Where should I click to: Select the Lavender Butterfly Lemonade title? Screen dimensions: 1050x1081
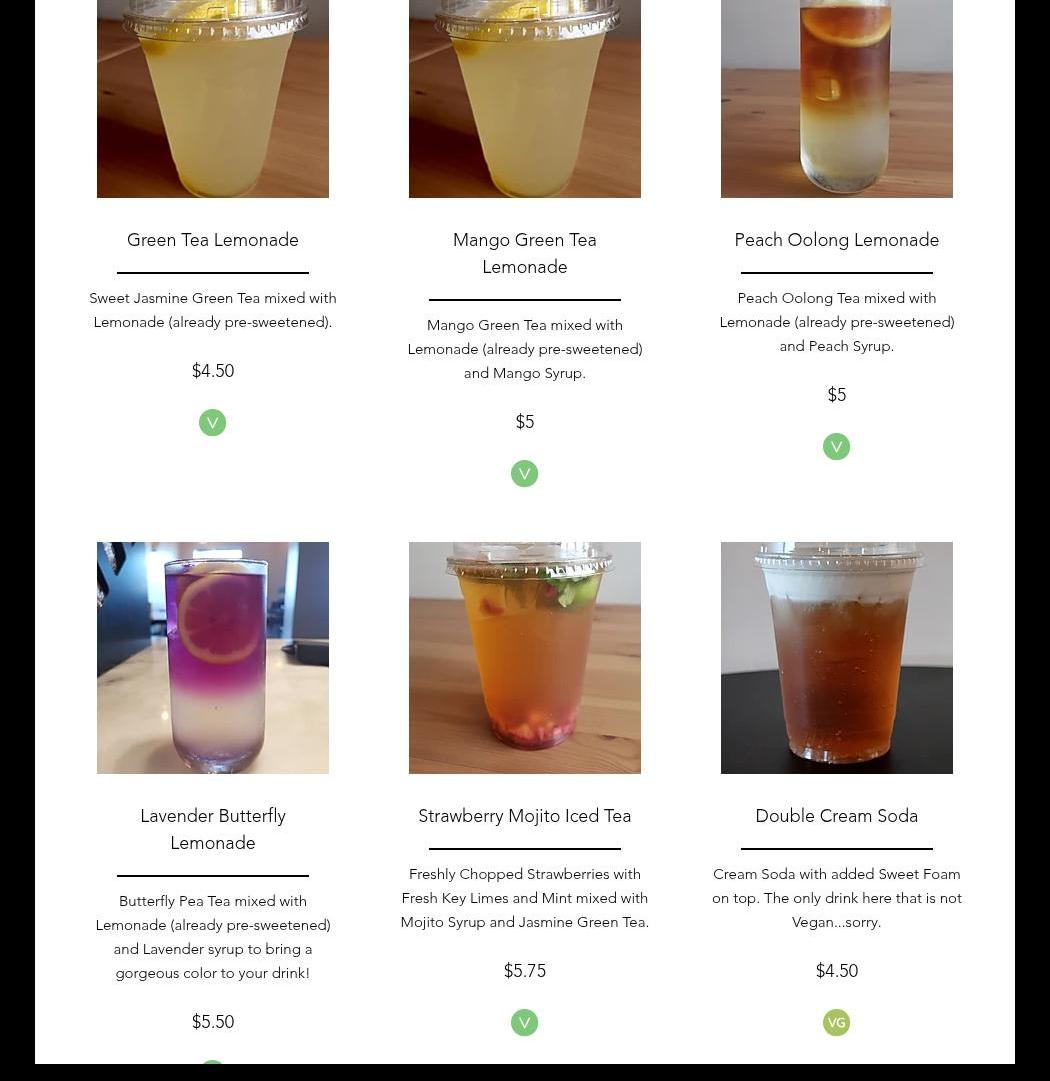(212, 829)
